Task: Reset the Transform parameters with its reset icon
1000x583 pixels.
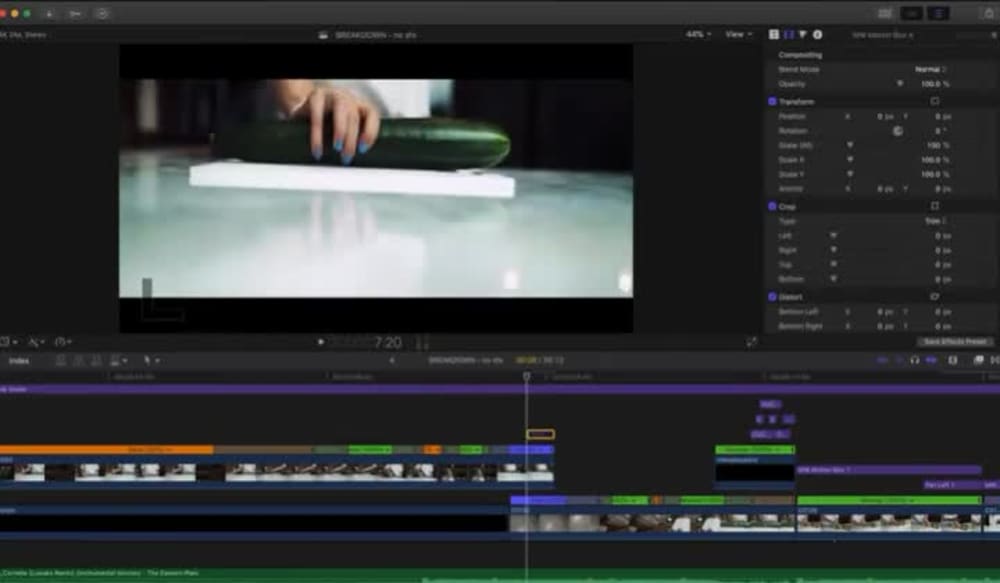Action: (x=934, y=101)
